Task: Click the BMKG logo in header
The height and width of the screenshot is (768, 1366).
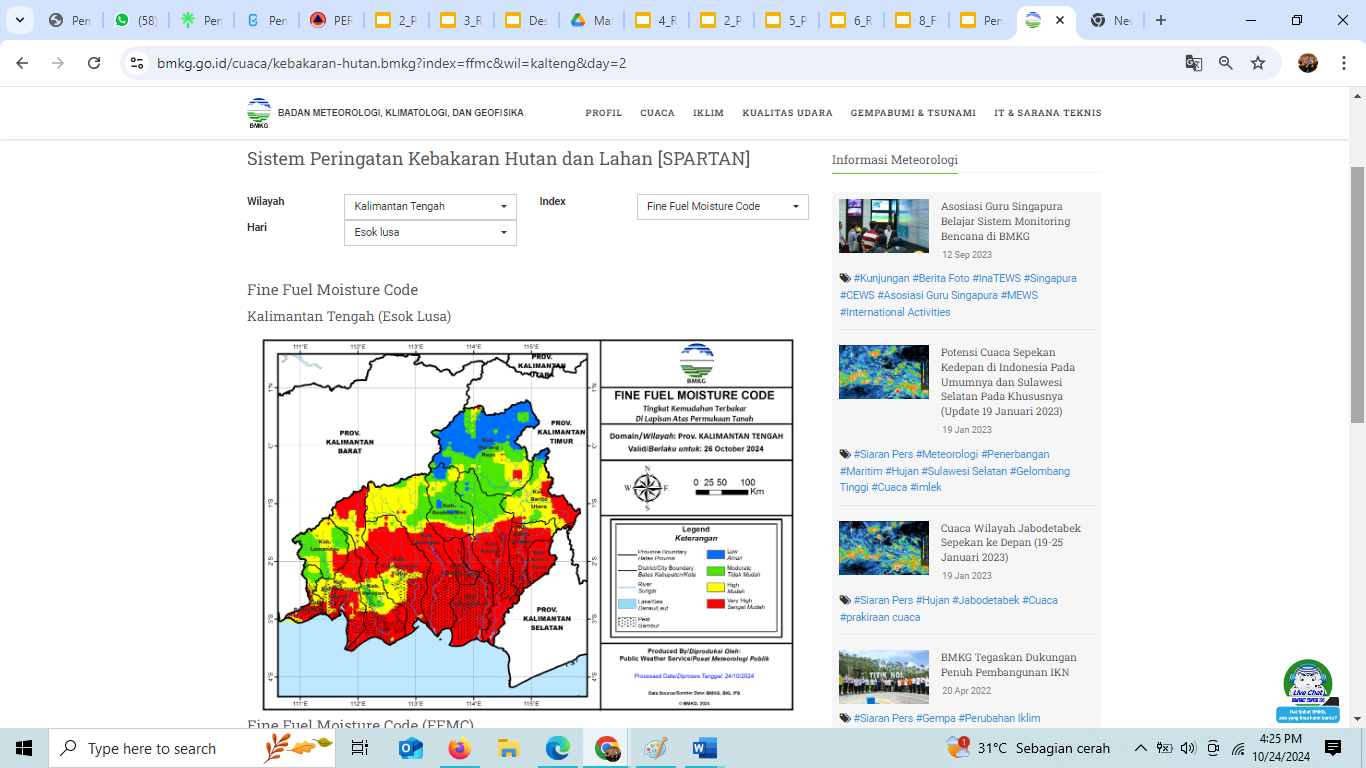Action: coord(259,113)
